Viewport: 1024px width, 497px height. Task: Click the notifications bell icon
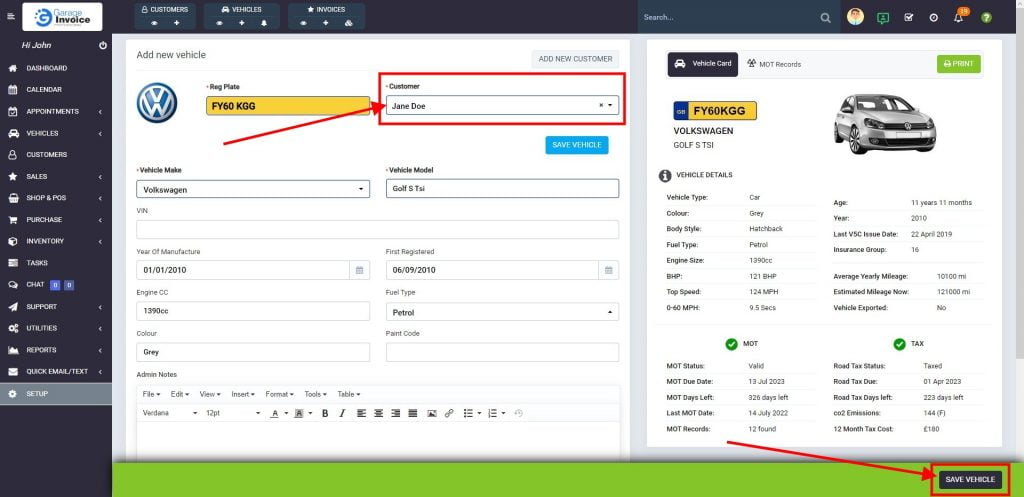point(958,18)
